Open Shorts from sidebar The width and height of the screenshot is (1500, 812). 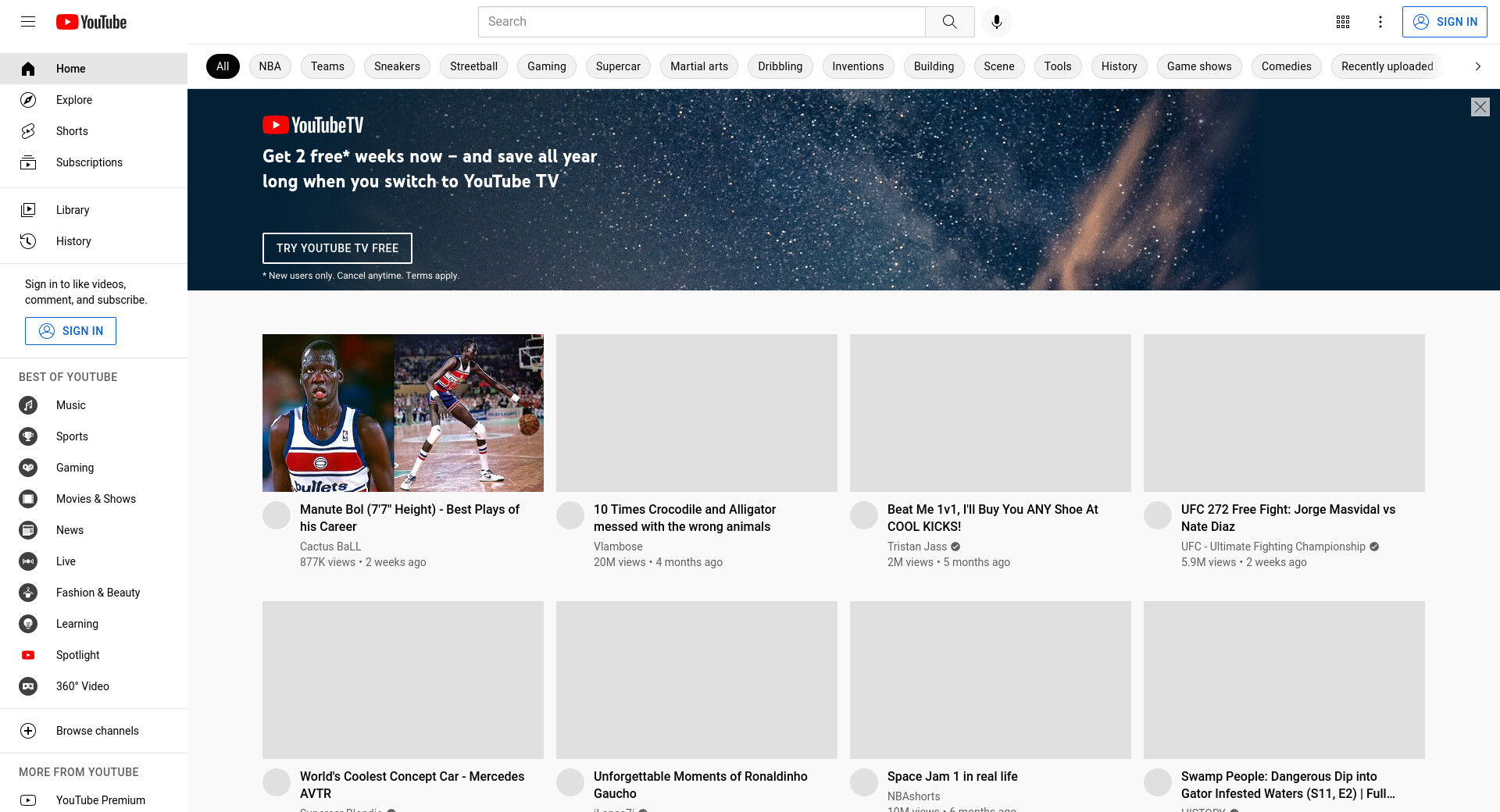point(94,131)
